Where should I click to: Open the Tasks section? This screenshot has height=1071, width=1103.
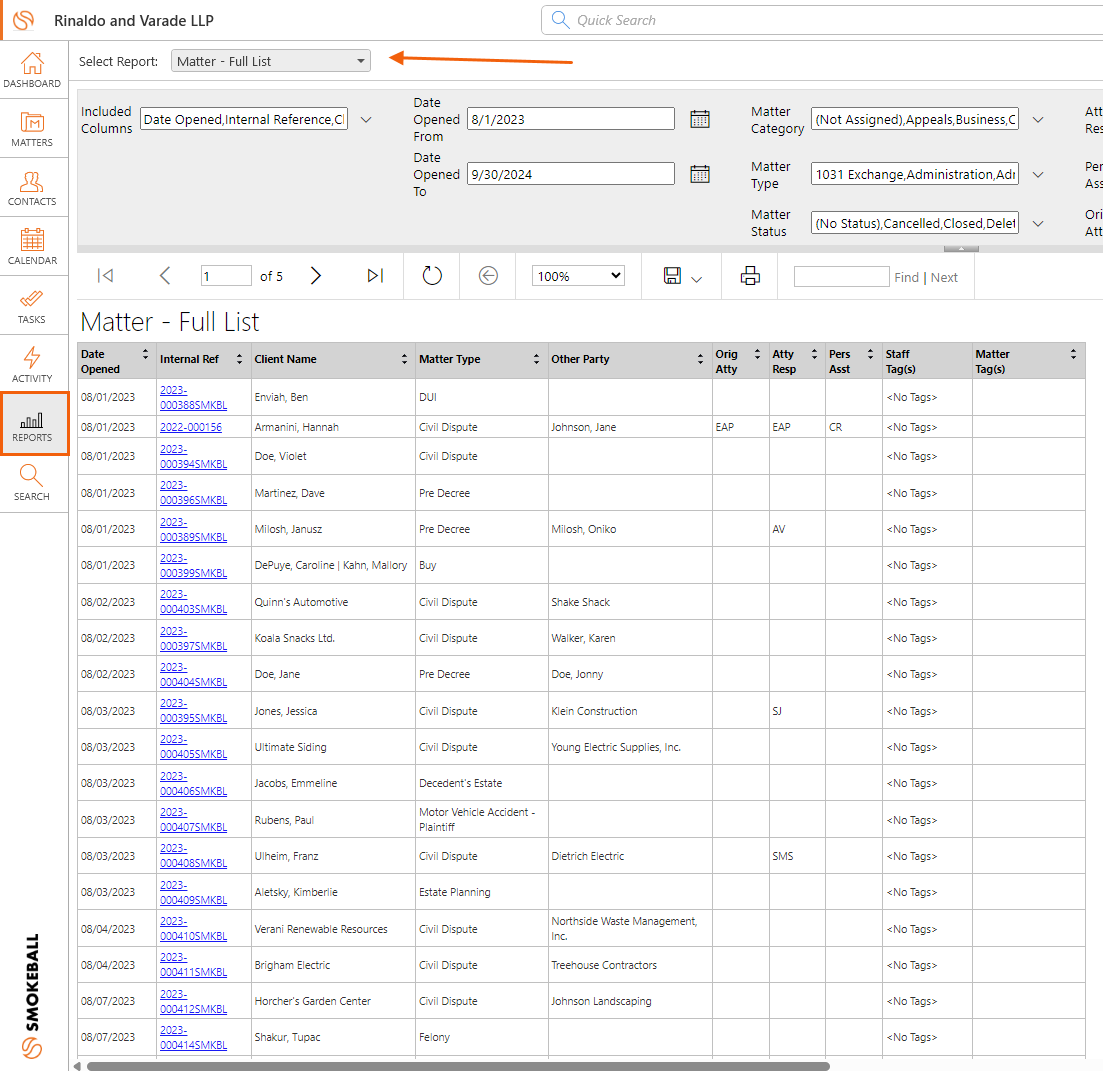[32, 306]
